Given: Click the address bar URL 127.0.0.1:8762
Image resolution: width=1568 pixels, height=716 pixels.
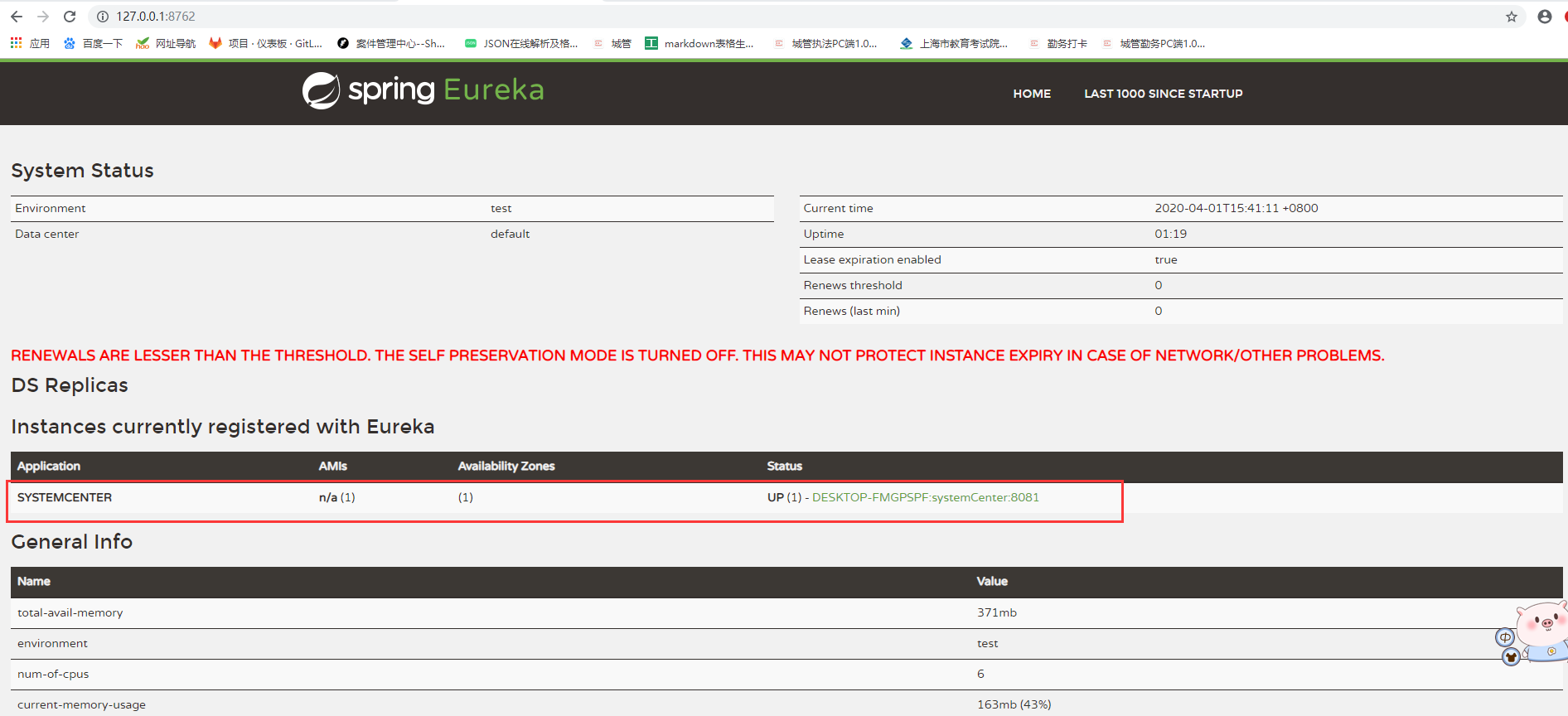Looking at the screenshot, I should 156,17.
